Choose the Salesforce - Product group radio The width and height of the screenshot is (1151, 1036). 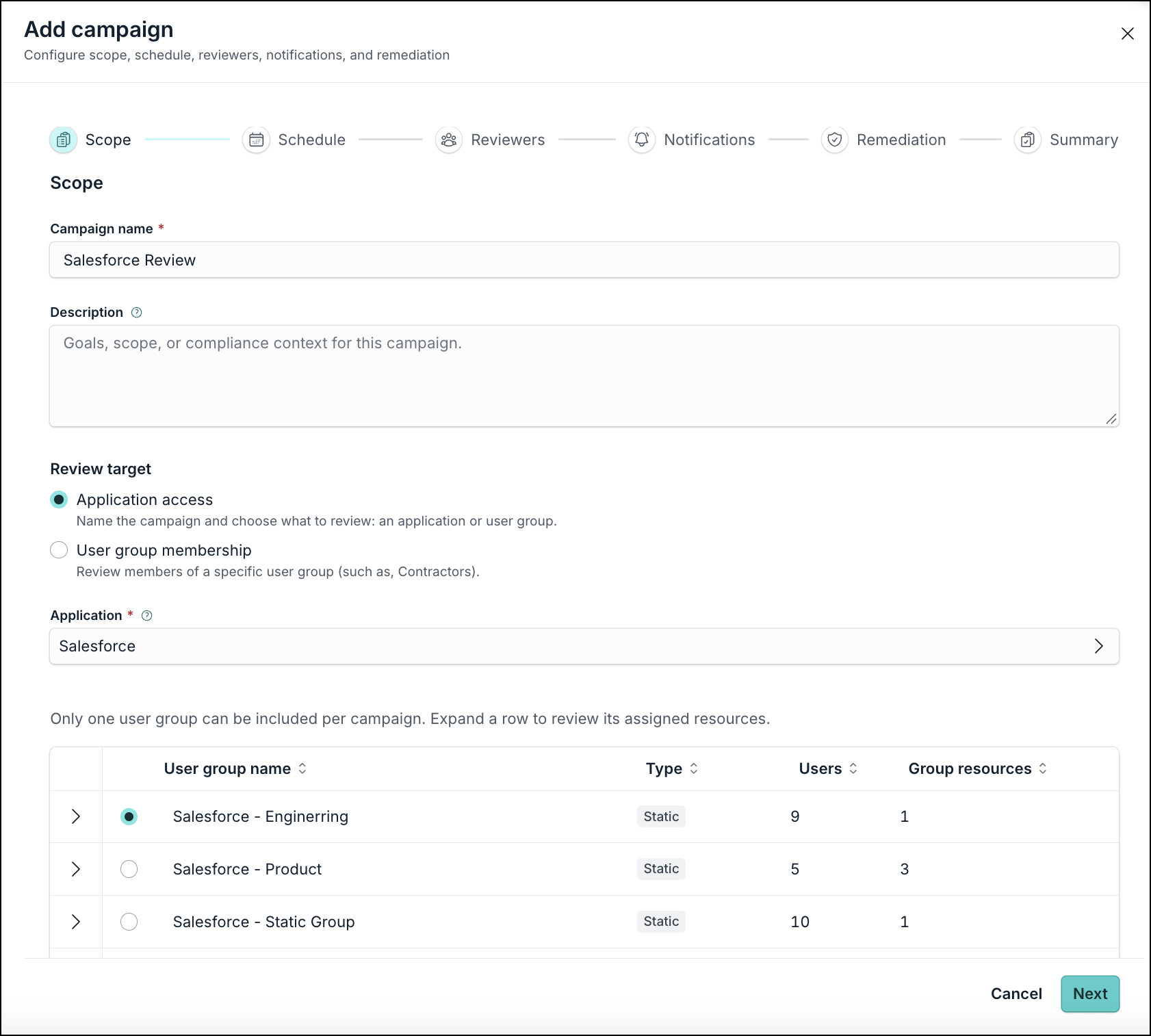coord(129,869)
